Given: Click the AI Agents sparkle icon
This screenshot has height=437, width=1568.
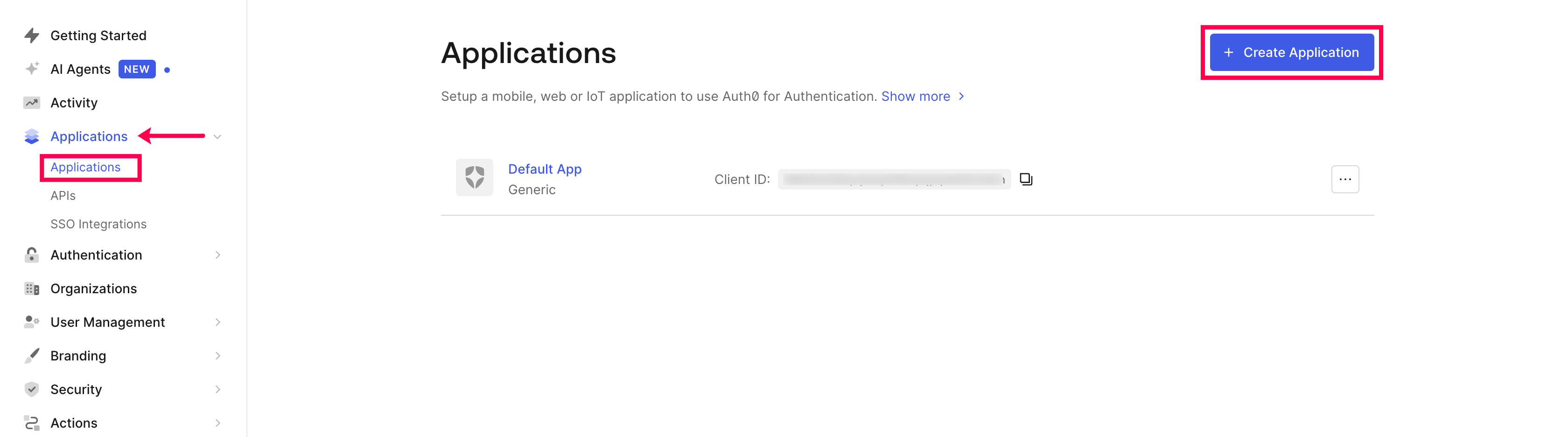Looking at the screenshot, I should pos(32,69).
